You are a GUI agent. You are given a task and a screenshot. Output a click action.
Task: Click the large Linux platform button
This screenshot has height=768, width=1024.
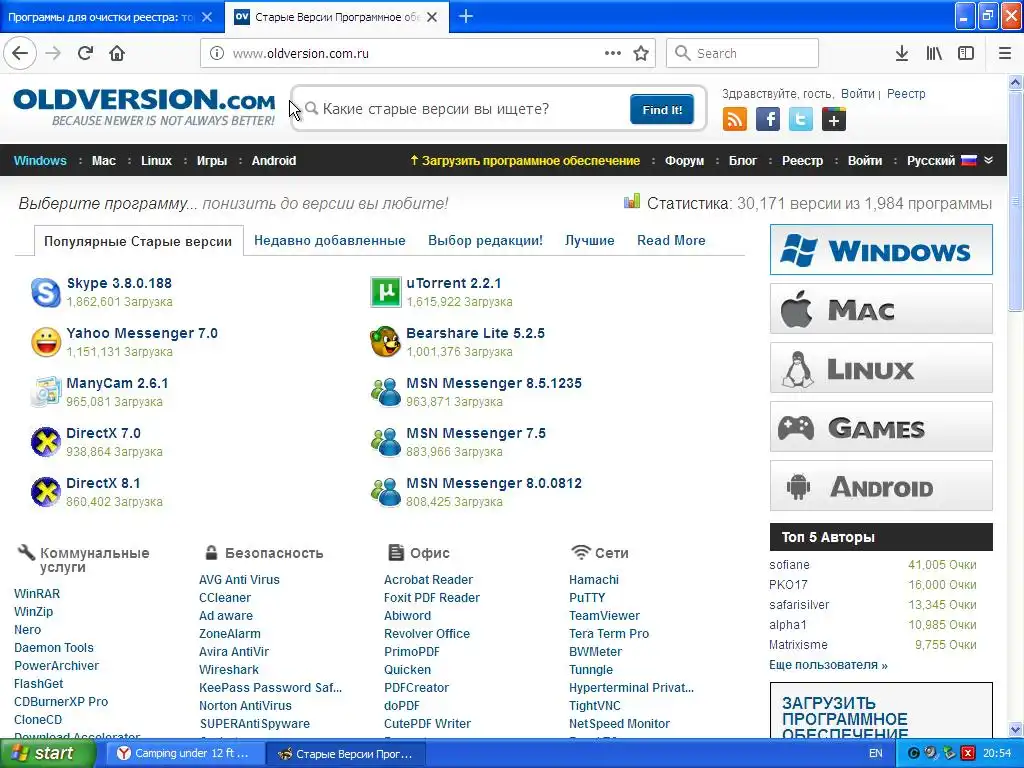coord(881,368)
